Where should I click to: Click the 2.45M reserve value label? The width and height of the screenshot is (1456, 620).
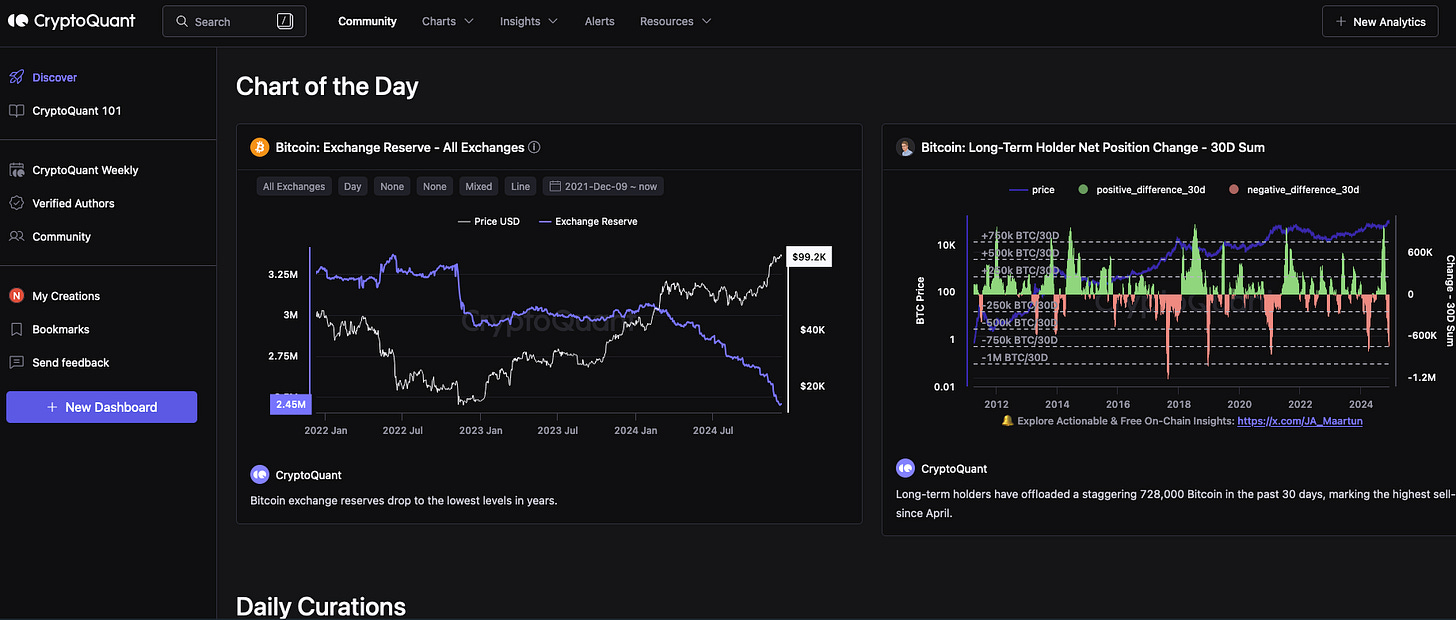click(289, 404)
